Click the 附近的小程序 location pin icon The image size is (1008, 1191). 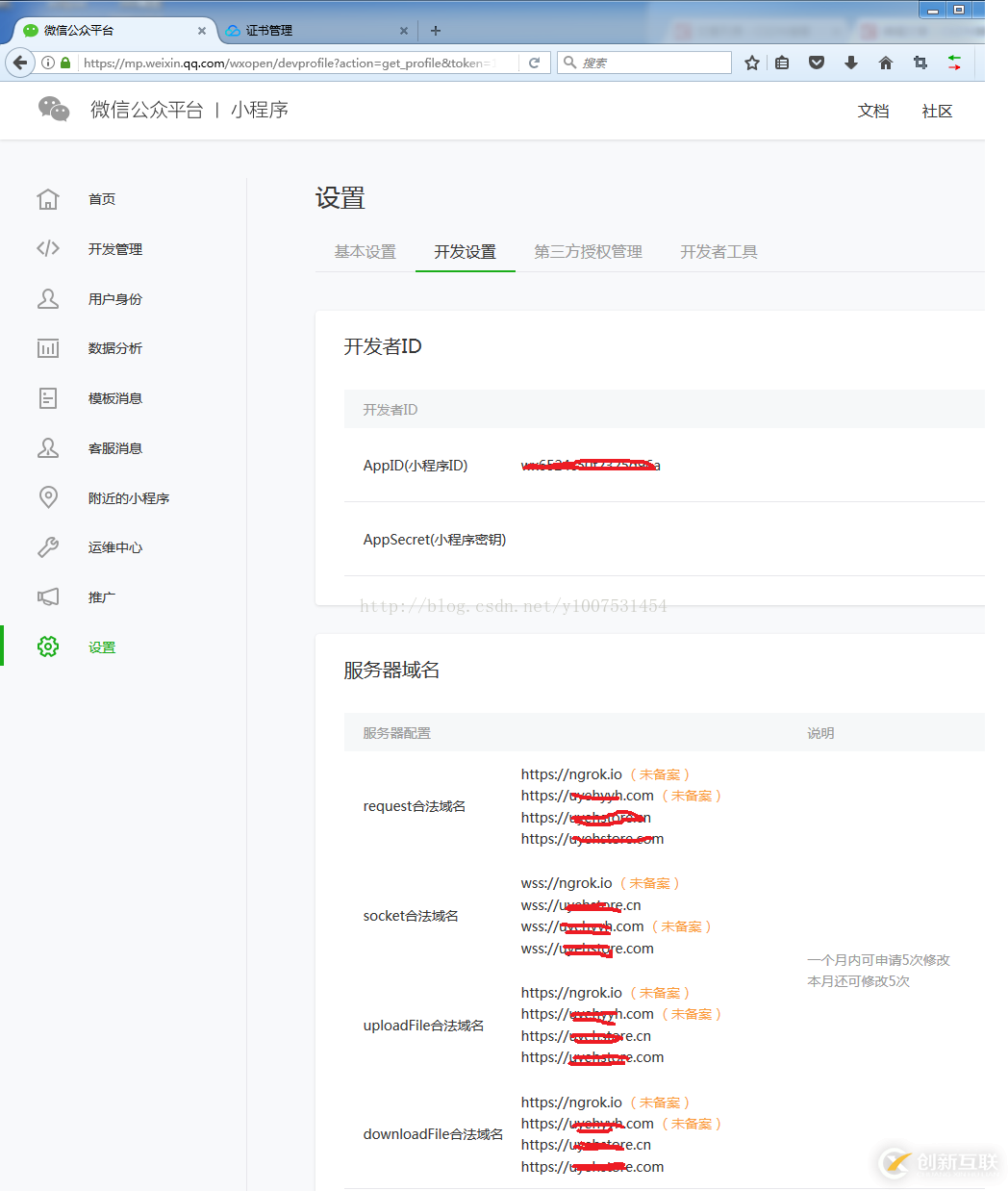click(x=48, y=497)
